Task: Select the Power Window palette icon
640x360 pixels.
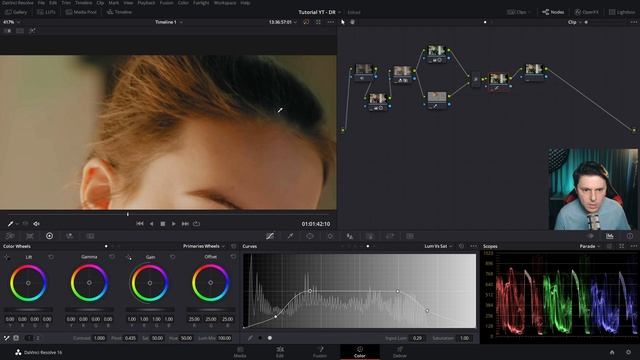Action: (x=310, y=236)
